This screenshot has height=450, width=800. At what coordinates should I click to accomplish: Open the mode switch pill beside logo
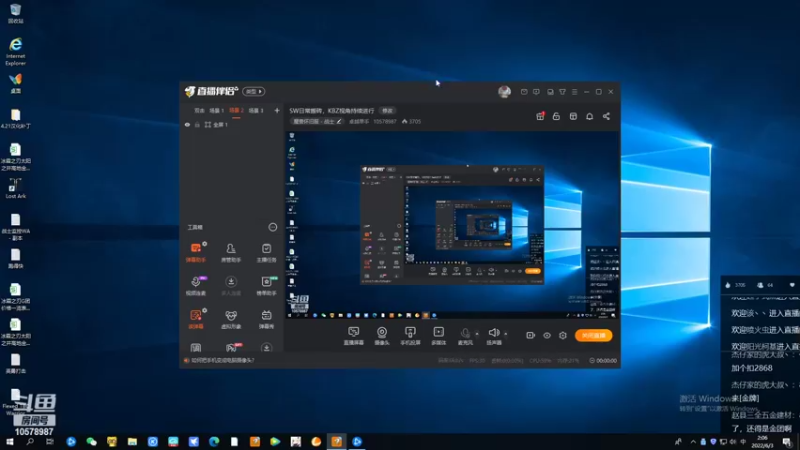point(254,91)
